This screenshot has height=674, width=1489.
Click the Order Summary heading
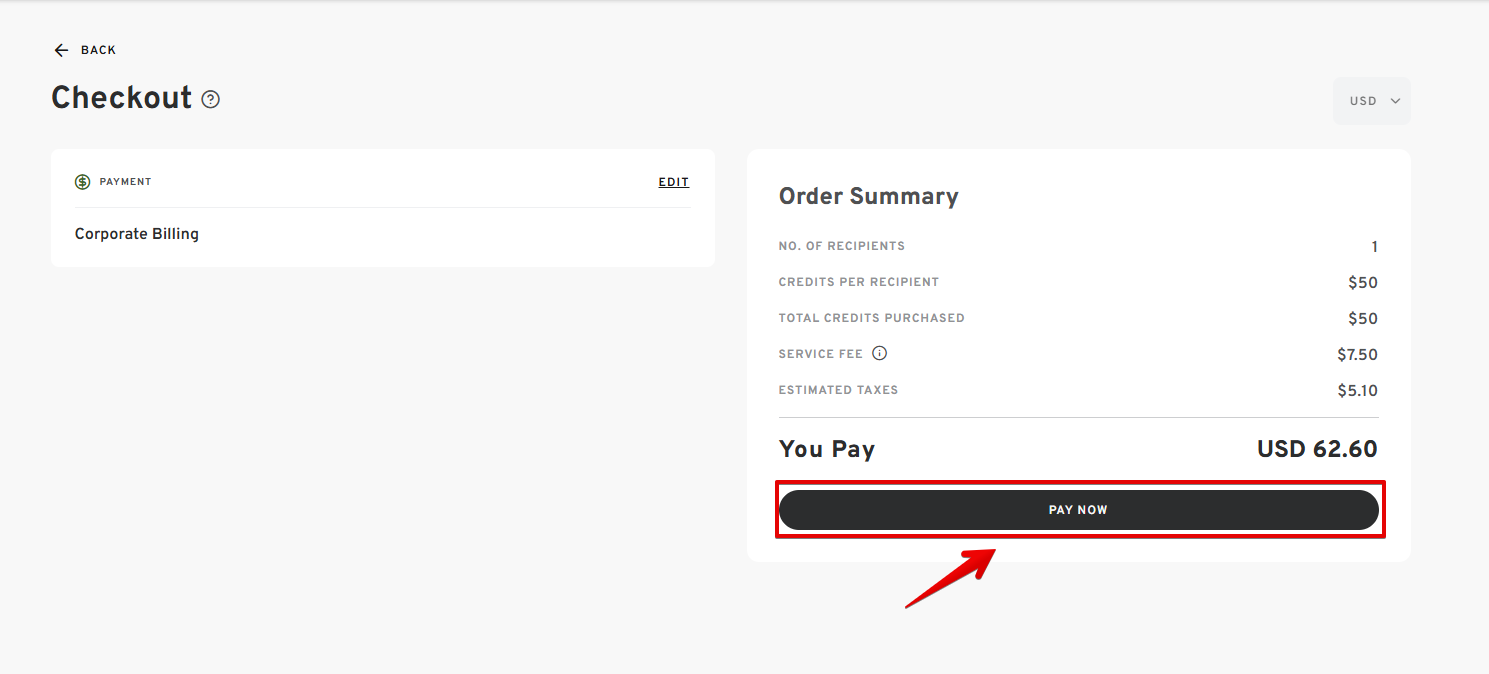pyautogui.click(x=868, y=196)
